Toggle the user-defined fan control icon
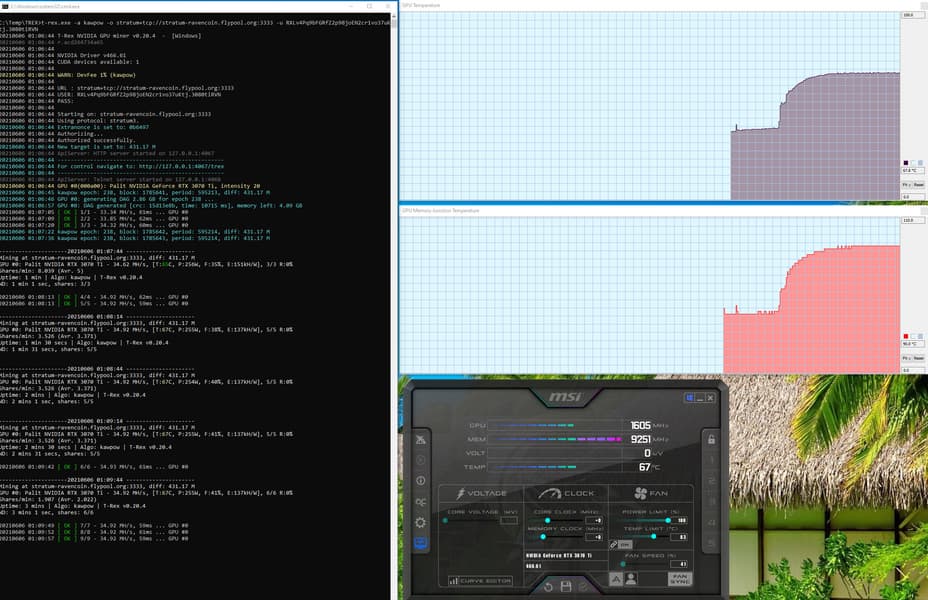 coord(631,579)
